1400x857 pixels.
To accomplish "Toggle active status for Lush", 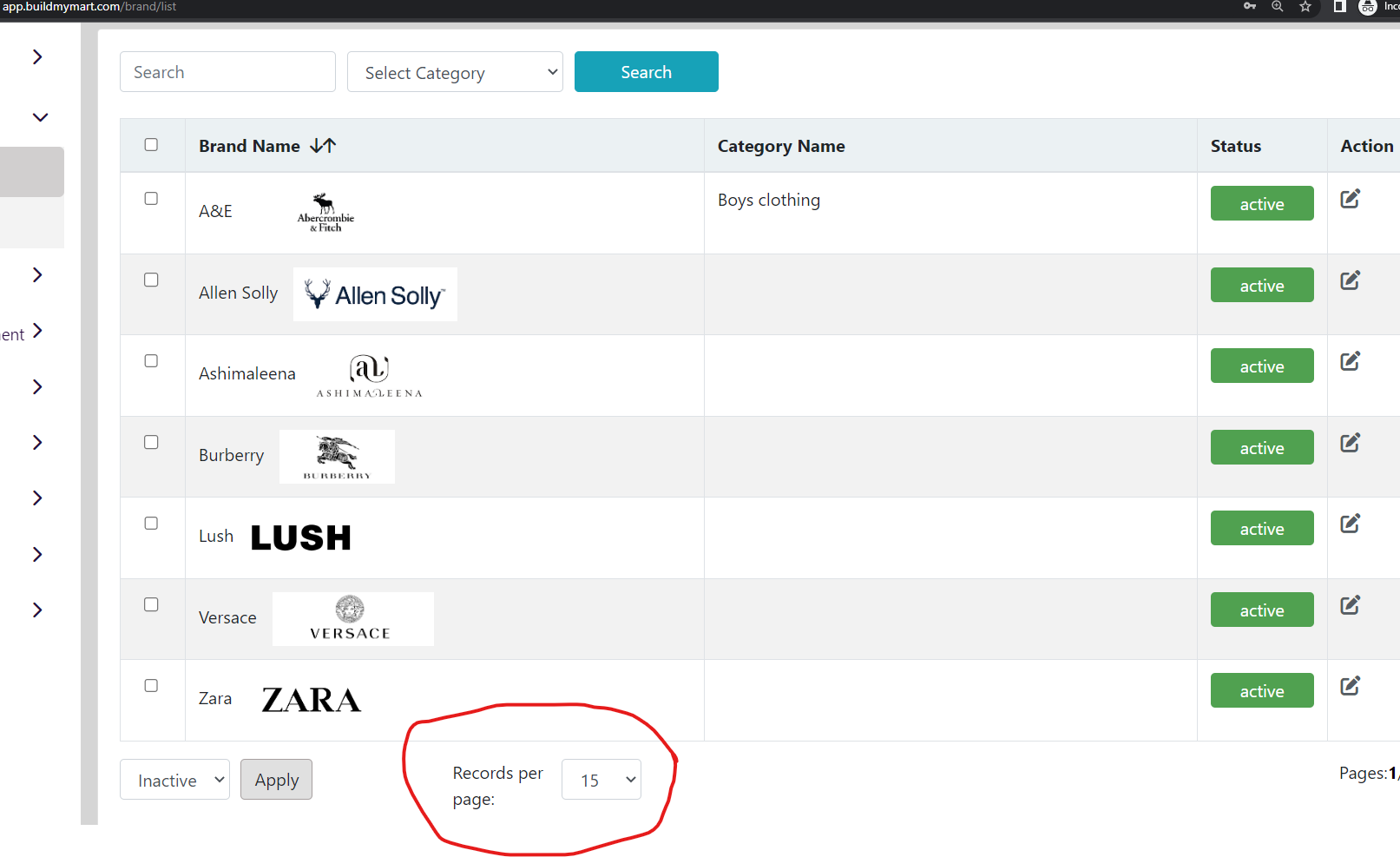I will tap(1262, 529).
